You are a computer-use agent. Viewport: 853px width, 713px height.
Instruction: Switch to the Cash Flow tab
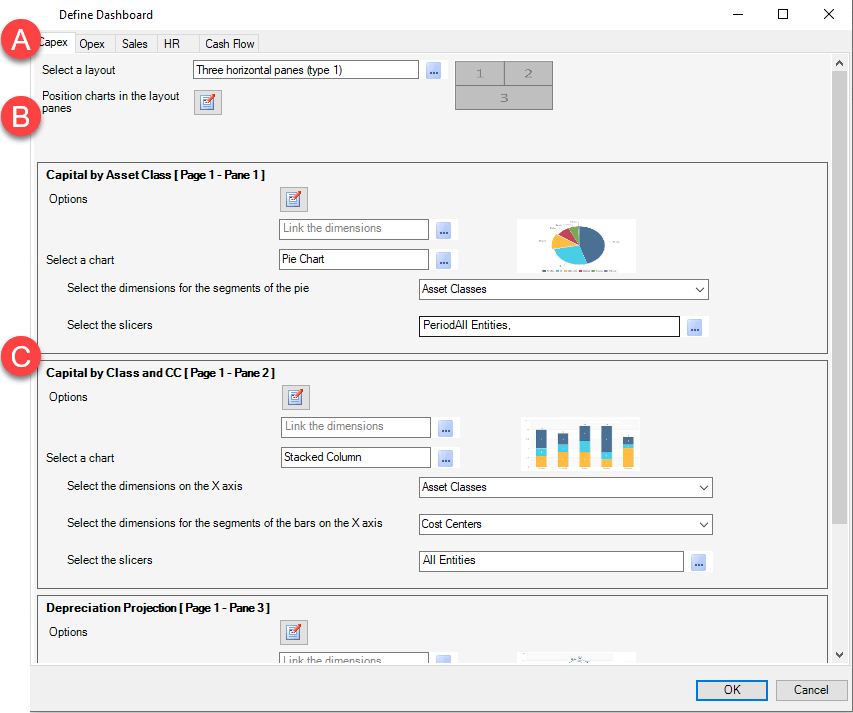click(229, 44)
